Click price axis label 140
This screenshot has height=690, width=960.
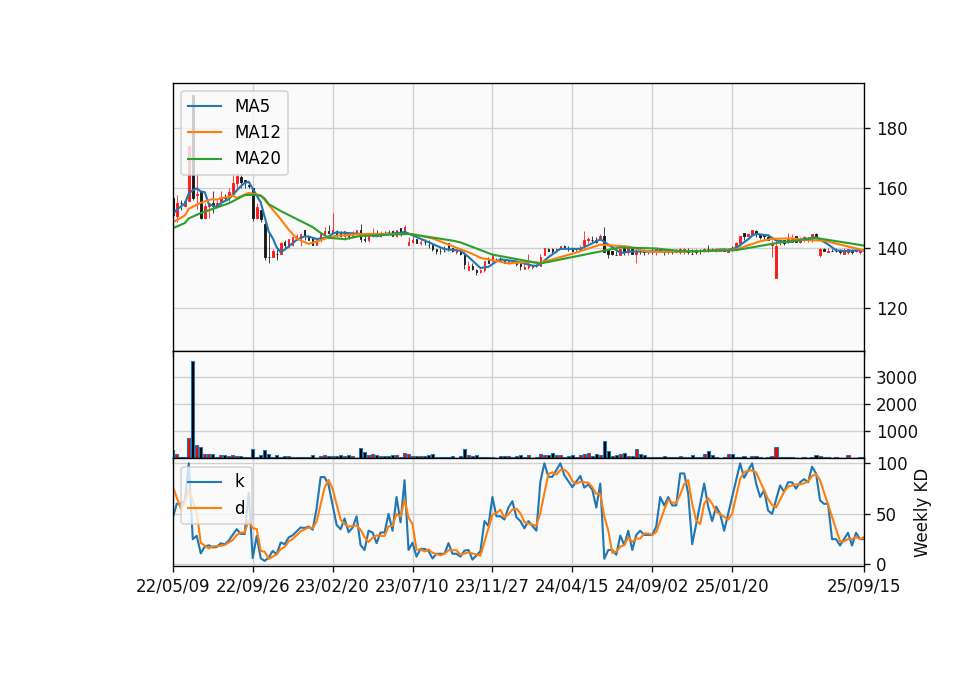[891, 249]
